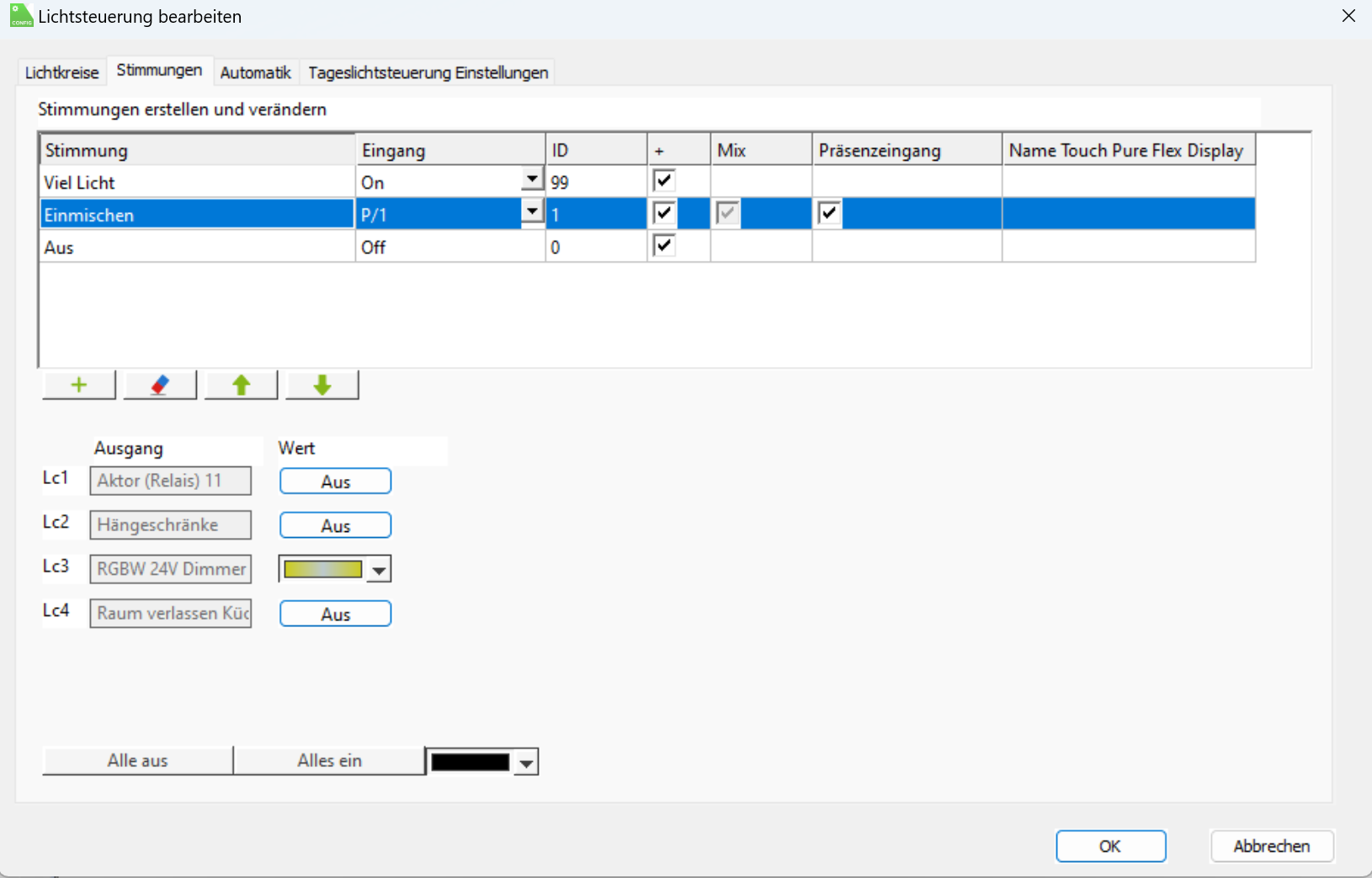The width and height of the screenshot is (1372, 878).
Task: Open the Automatik tab
Action: pos(255,72)
